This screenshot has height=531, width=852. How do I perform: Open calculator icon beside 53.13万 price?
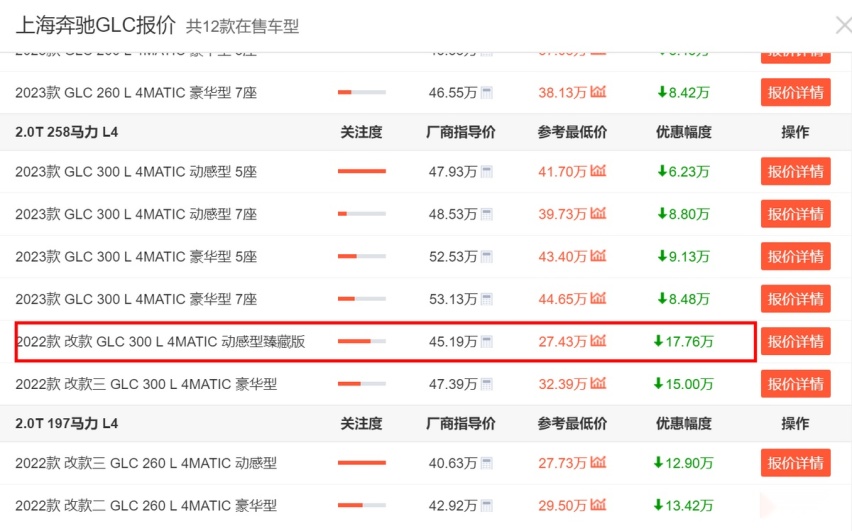click(487, 299)
